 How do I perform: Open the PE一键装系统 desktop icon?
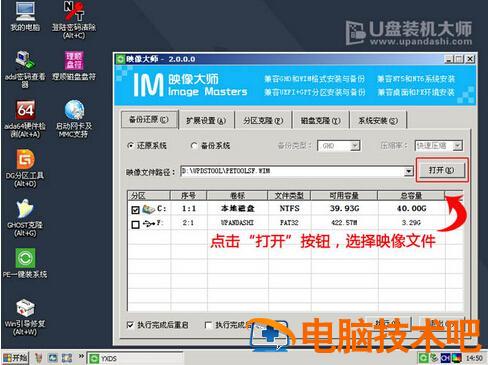(25, 263)
